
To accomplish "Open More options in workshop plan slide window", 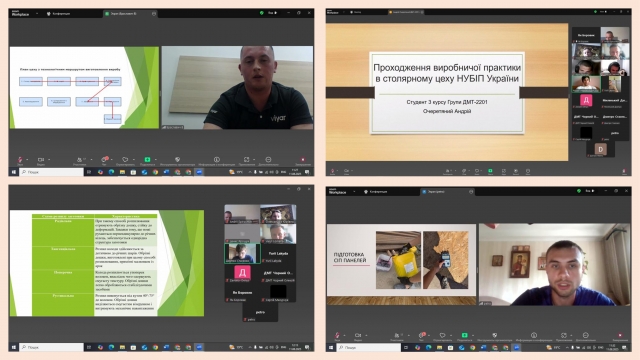I will pos(268,160).
